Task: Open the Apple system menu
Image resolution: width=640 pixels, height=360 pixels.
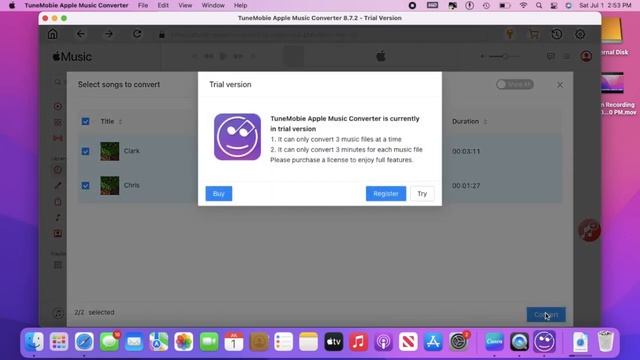Action: [12, 5]
